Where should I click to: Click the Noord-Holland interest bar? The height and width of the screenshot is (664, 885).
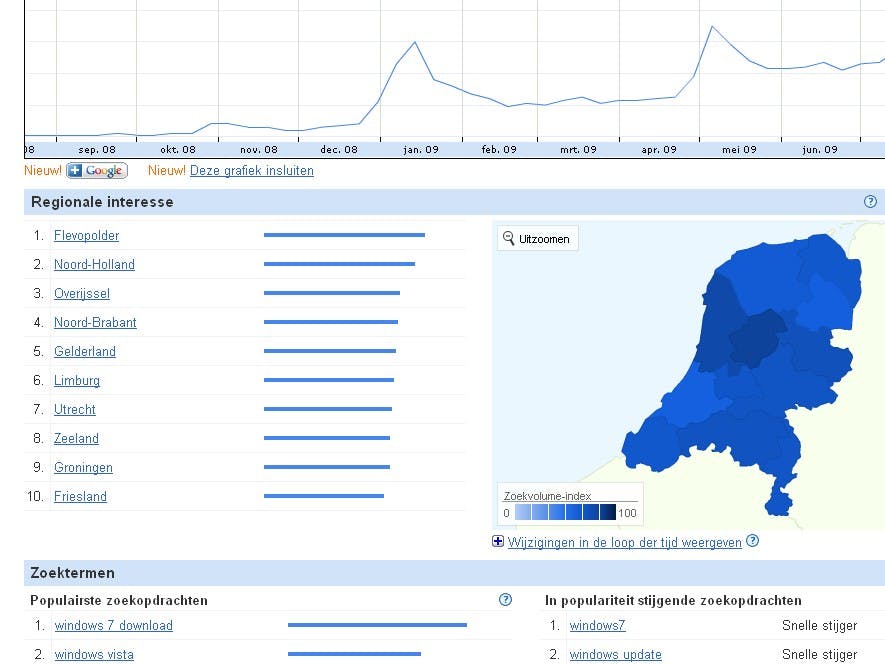tap(339, 264)
